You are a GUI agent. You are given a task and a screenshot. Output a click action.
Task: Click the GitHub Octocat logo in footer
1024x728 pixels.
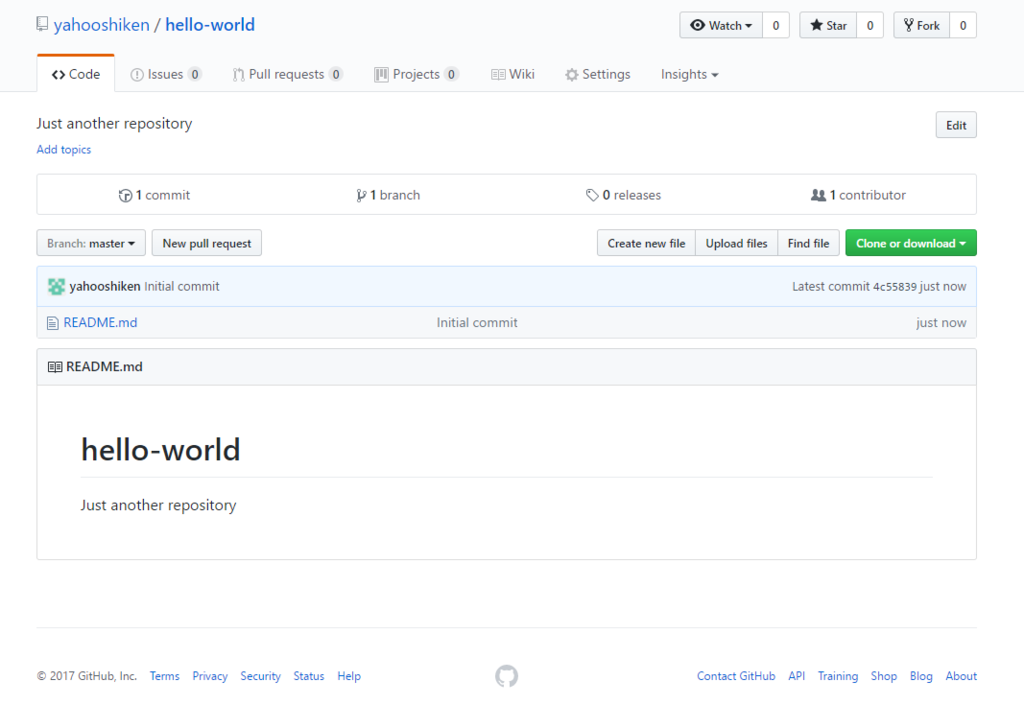point(506,676)
